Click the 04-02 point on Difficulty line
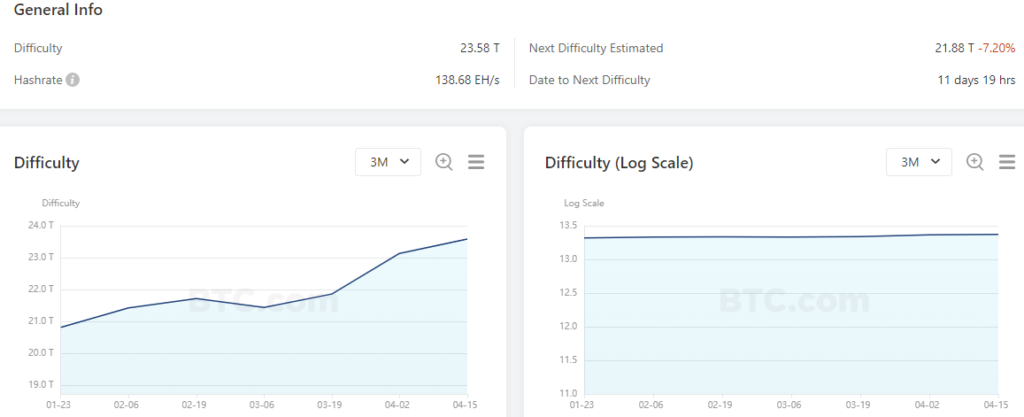This screenshot has height=417, width=1024. pos(398,254)
